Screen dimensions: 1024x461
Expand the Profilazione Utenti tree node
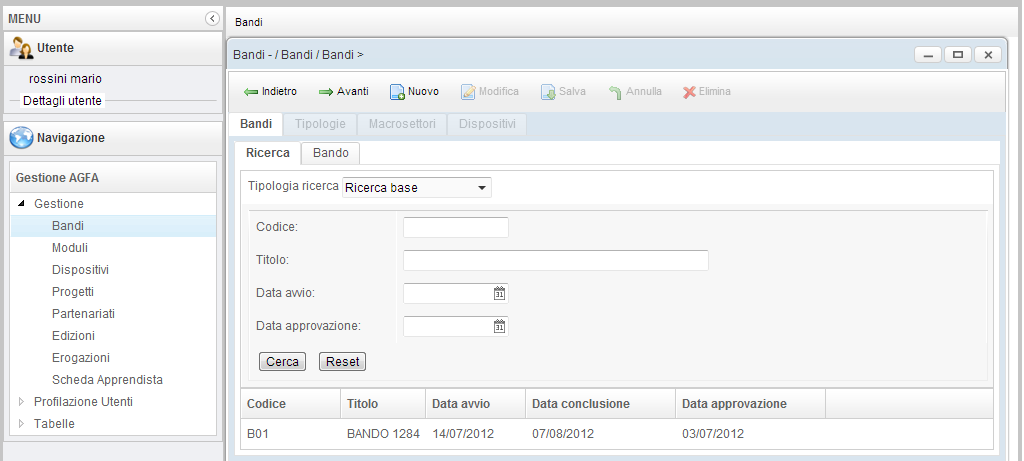point(22,402)
